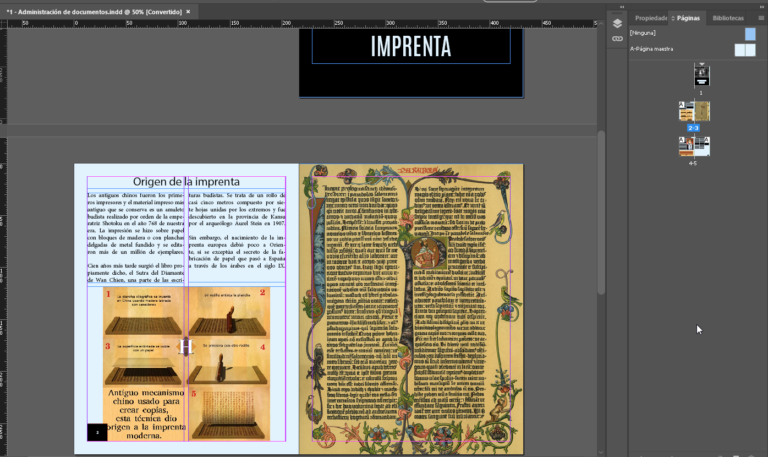Click the horizontal ruler at top
Viewport: 768px width, 457px height.
coord(302,24)
